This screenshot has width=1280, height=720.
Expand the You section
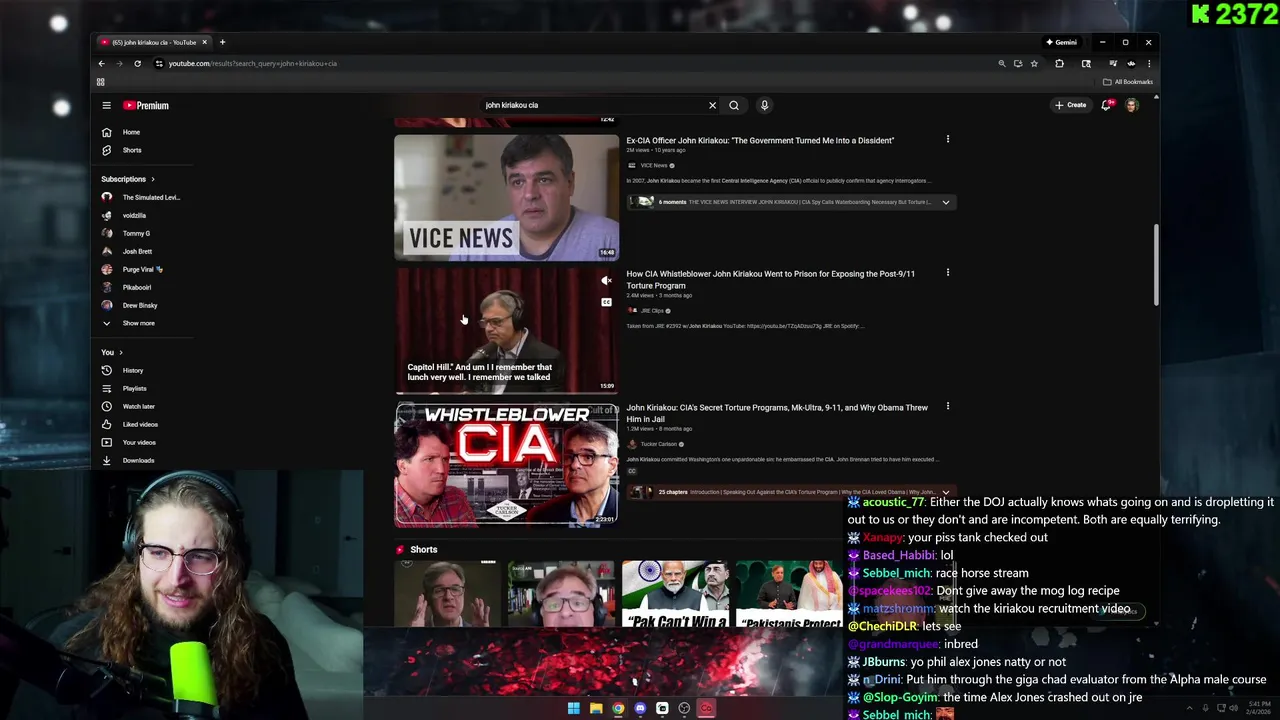point(112,352)
